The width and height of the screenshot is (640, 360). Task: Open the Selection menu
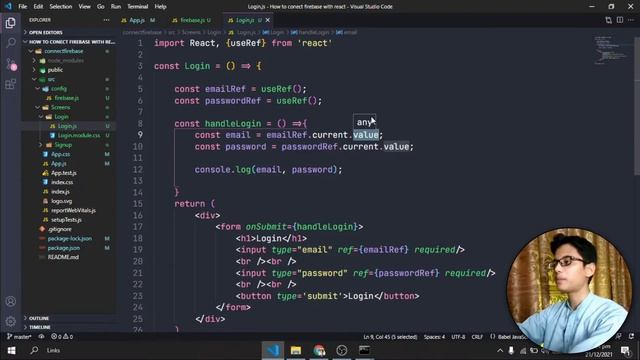pyautogui.click(x=61, y=7)
